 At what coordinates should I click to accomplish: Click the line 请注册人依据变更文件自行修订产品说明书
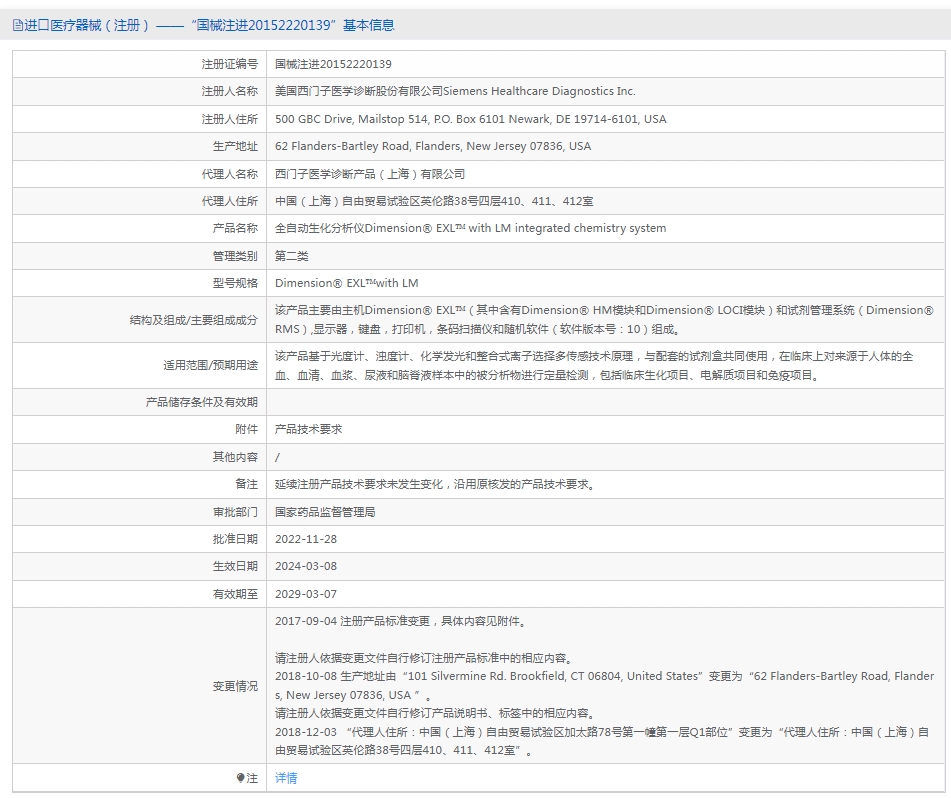click(x=436, y=714)
